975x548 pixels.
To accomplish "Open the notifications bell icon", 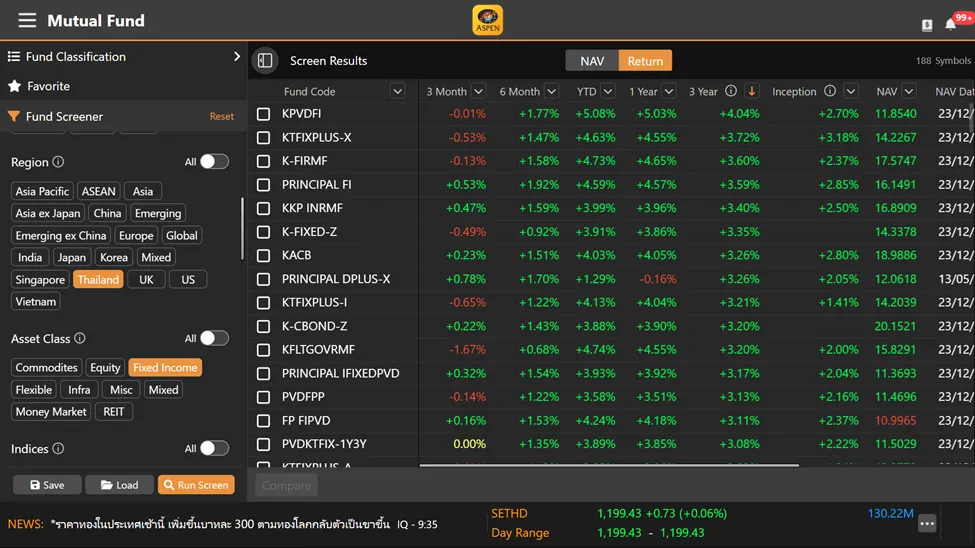I will coord(951,24).
